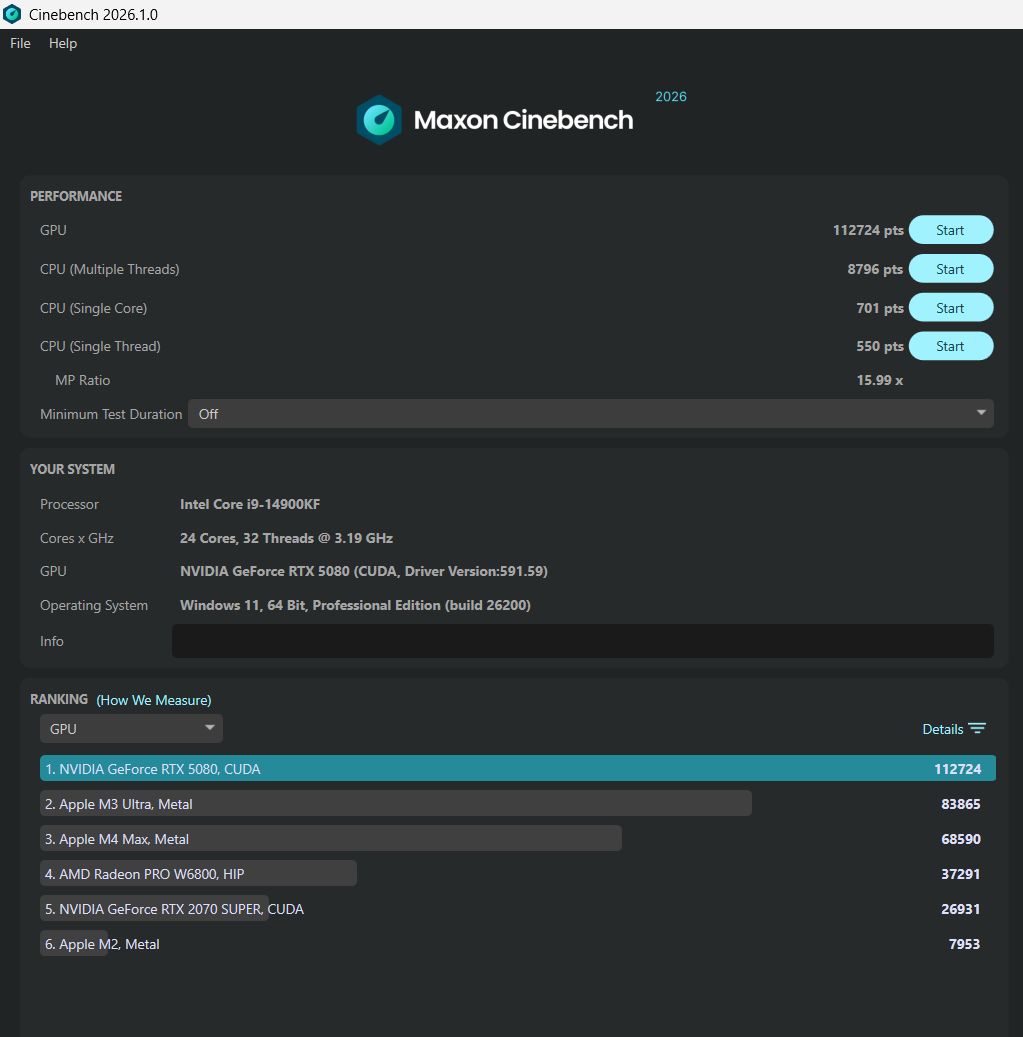This screenshot has height=1037, width=1023.
Task: Click the GPU driver version text
Action: [x=364, y=571]
